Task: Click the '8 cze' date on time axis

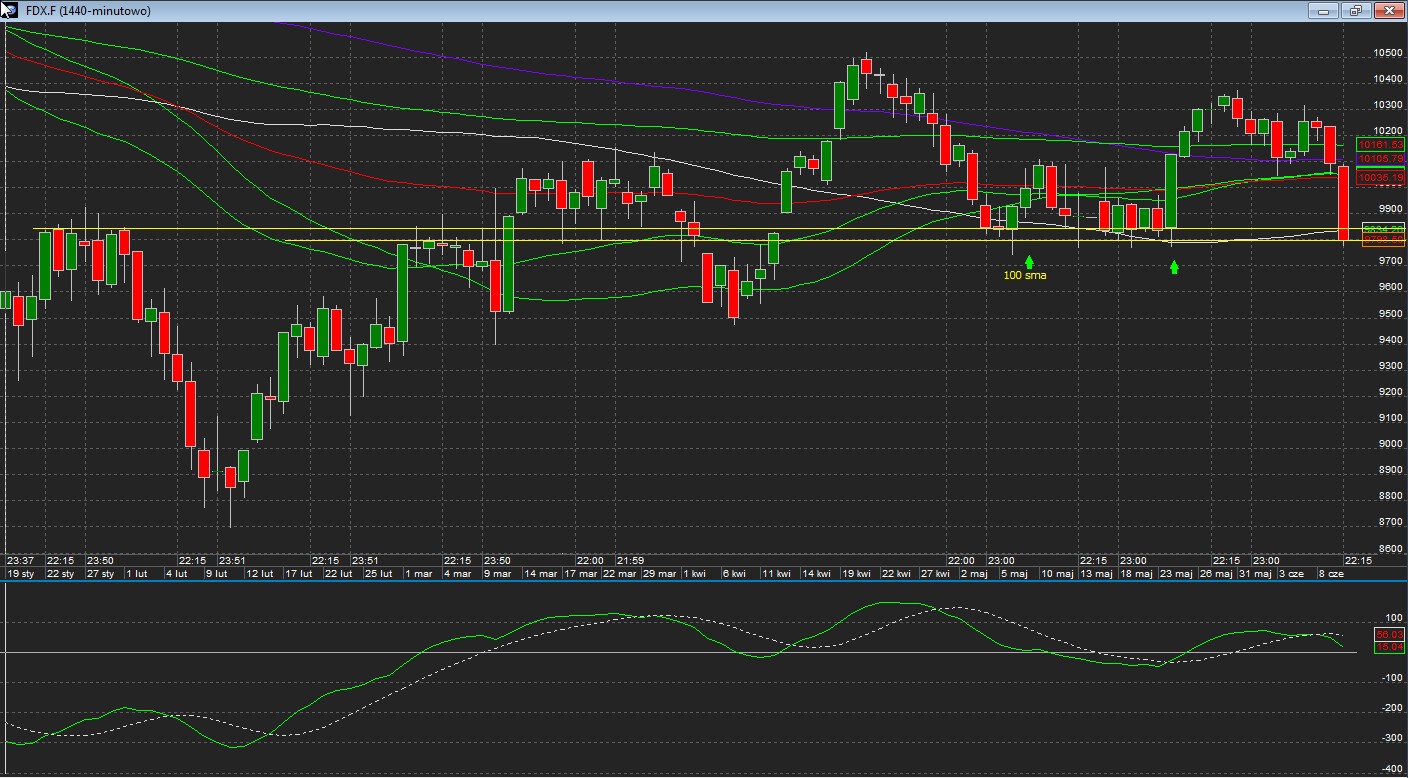Action: [1332, 574]
